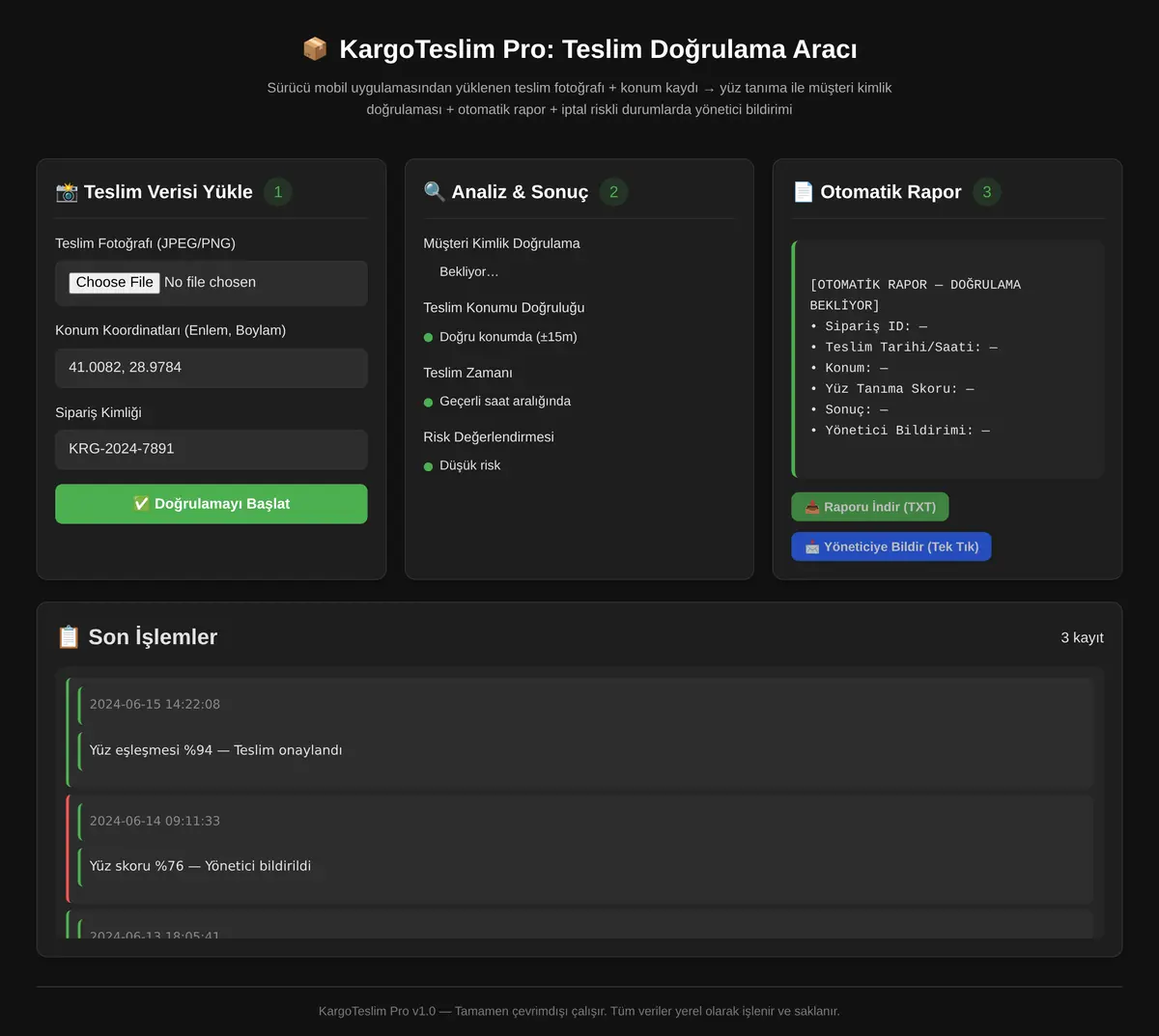Viewport: 1159px width, 1036px height.
Task: Focus the Sipariş Kimliği input field
Action: 212,449
